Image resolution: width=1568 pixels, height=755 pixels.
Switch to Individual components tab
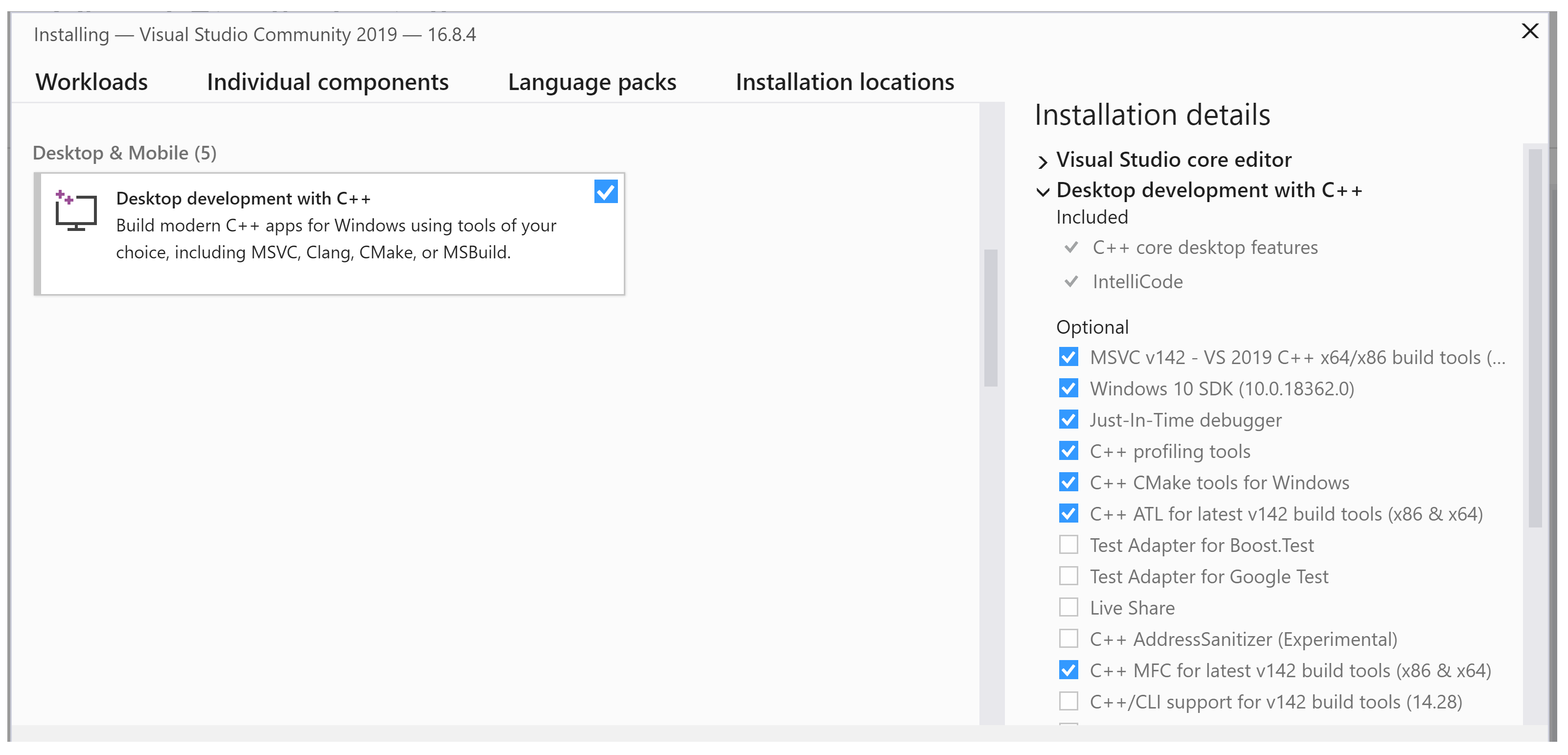(x=327, y=82)
